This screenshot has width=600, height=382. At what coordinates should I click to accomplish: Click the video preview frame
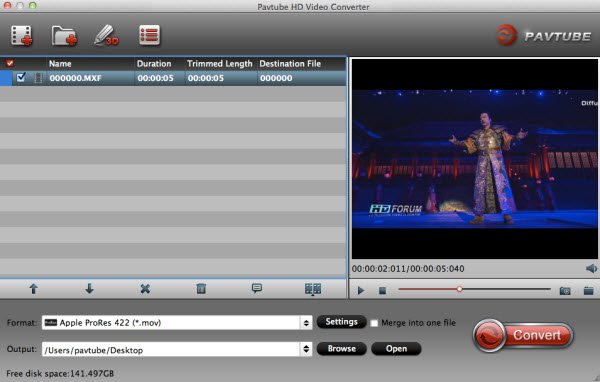pos(474,159)
